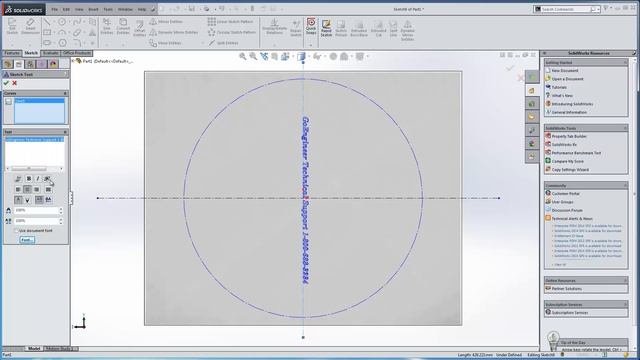Open Property Tab Builder link
Image resolution: width=640 pixels, height=360 pixels.
click(569, 136)
